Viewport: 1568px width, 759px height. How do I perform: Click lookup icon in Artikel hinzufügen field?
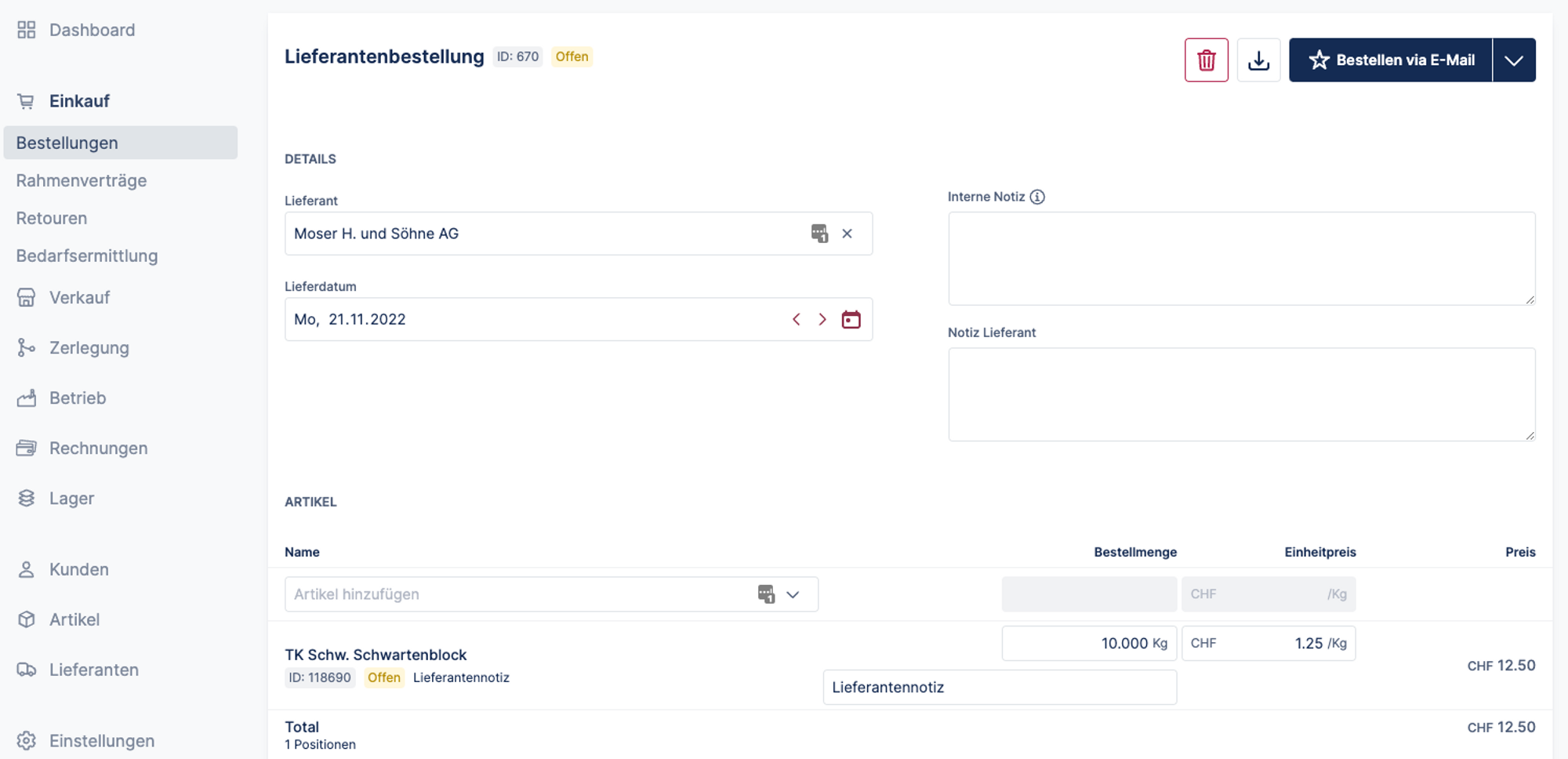(x=766, y=594)
